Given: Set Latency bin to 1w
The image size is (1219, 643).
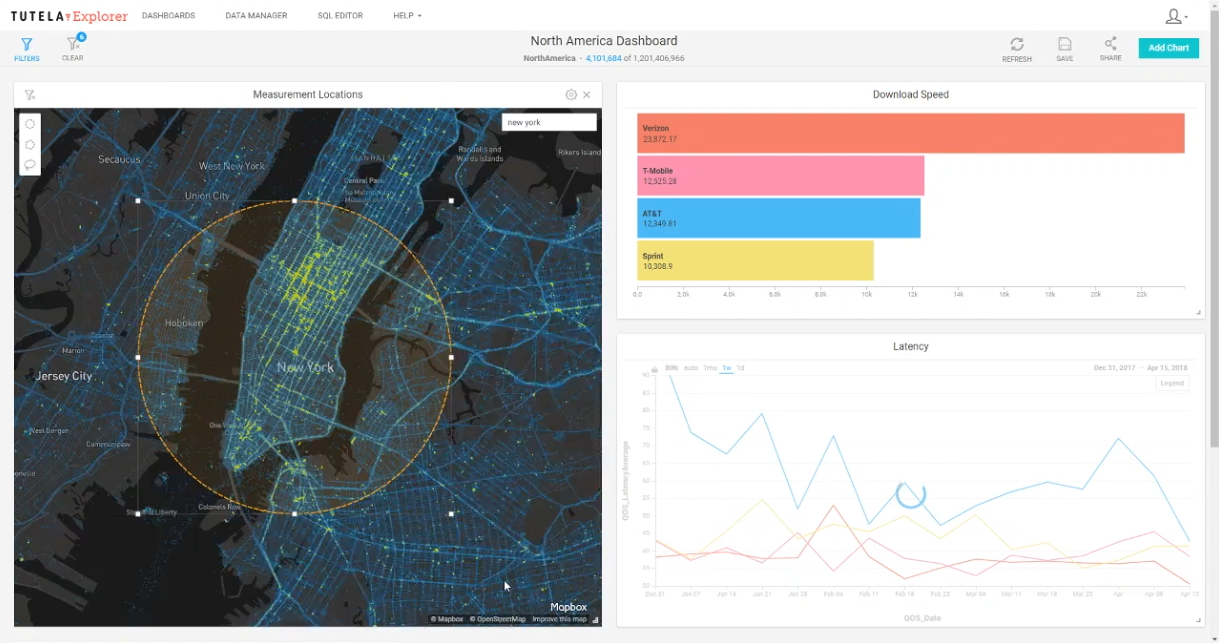Looking at the screenshot, I should 727,368.
